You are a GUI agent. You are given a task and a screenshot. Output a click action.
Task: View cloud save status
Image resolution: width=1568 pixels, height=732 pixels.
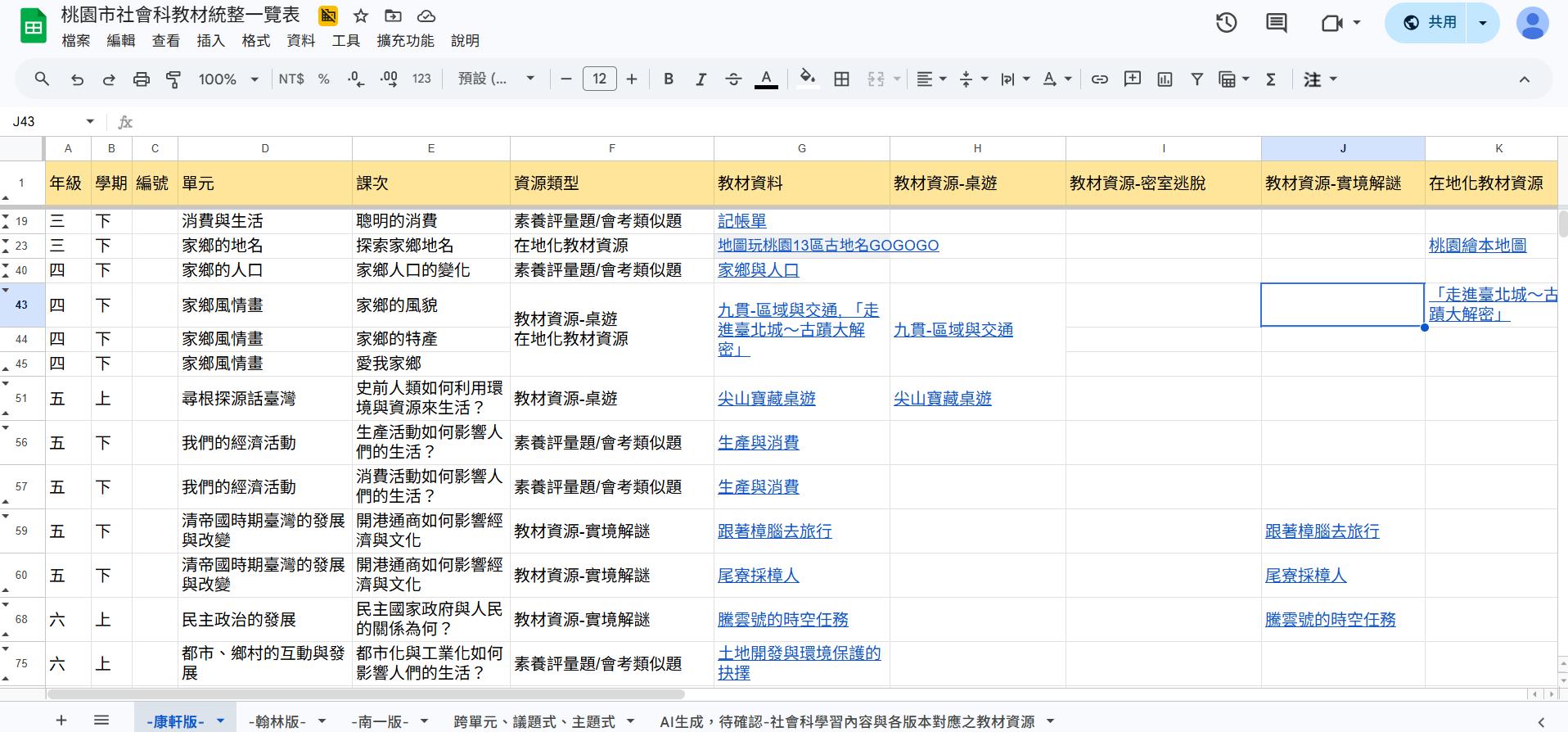click(426, 16)
